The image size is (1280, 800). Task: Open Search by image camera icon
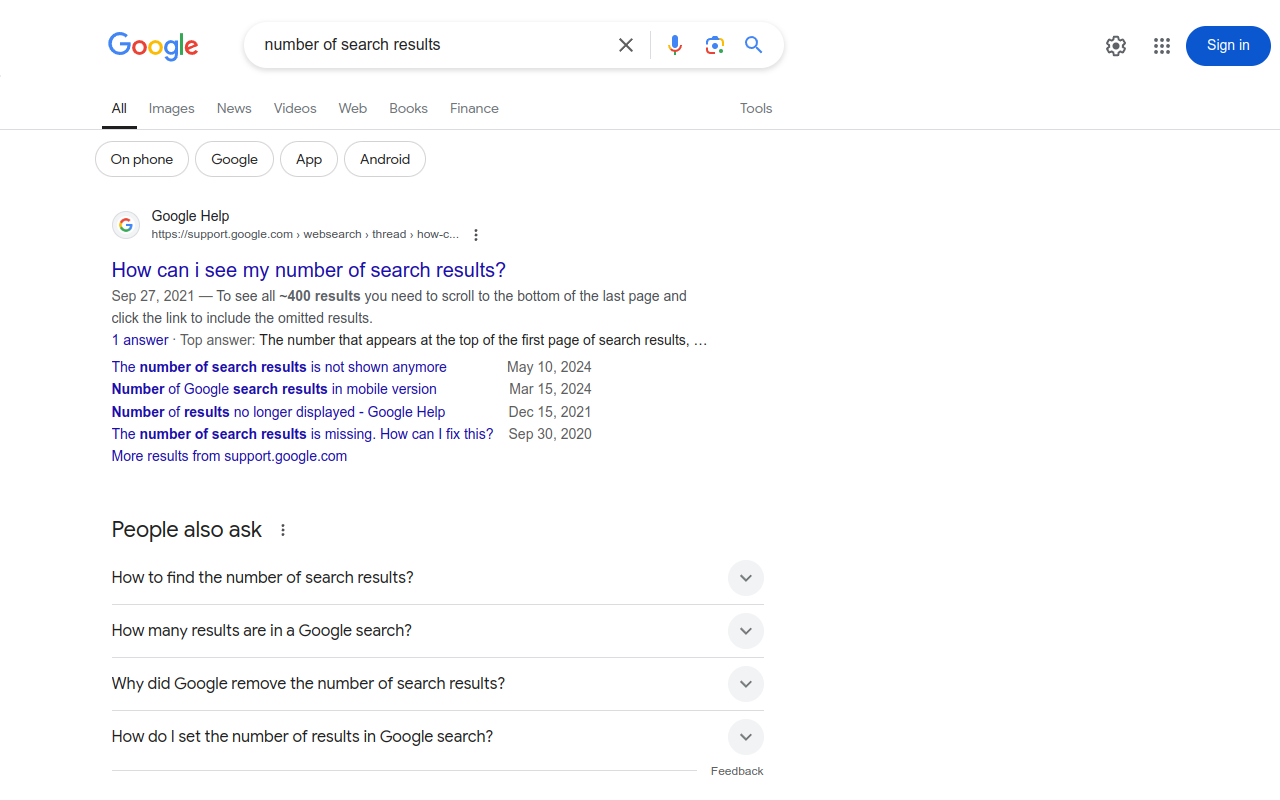(x=714, y=45)
